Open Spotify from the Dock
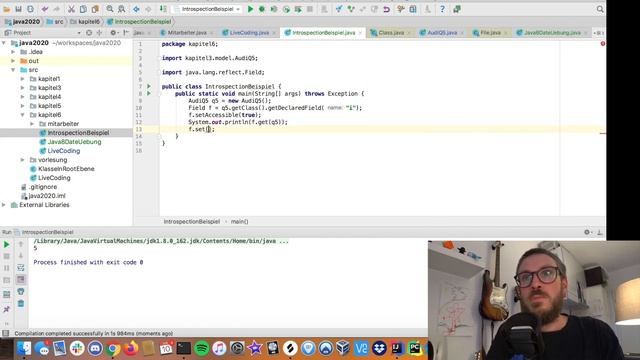The image size is (640, 360). tap(202, 348)
